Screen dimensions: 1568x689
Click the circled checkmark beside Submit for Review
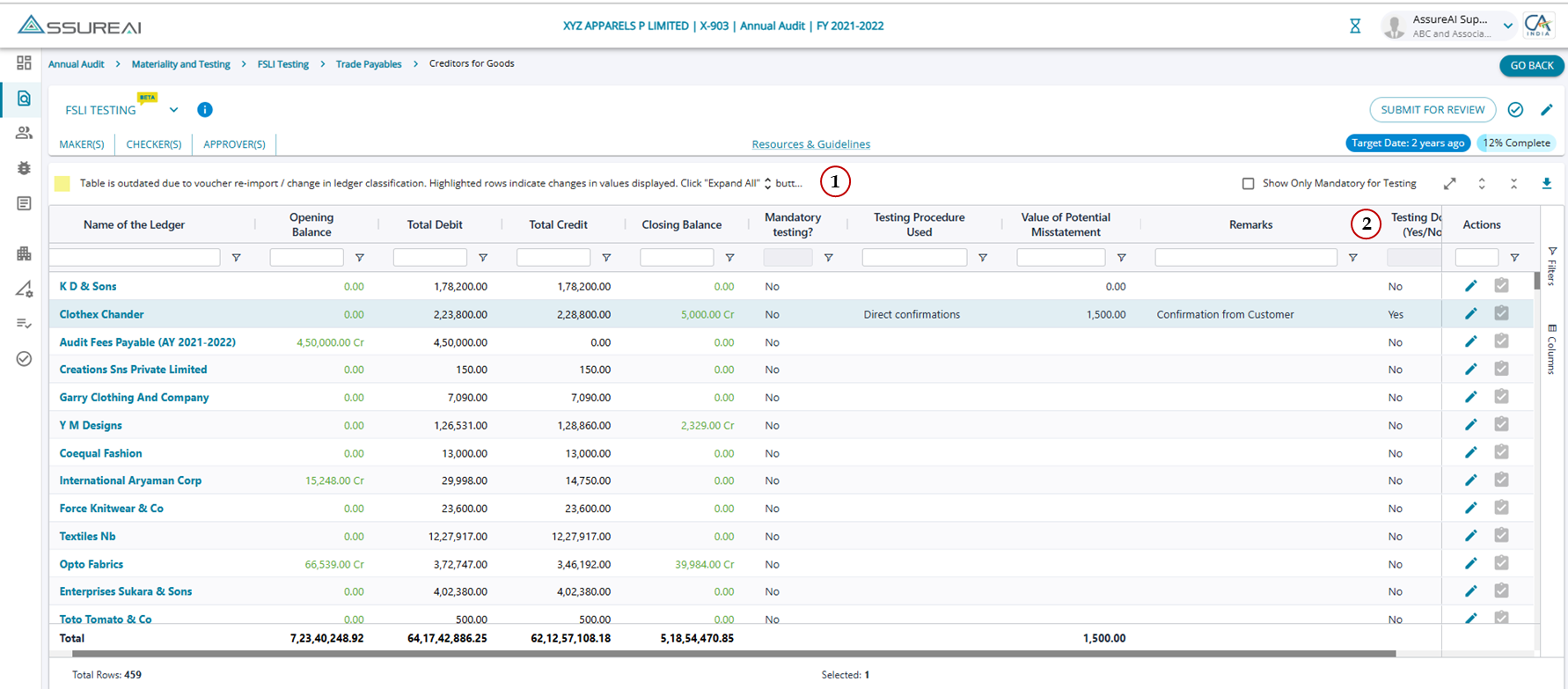tap(1515, 110)
